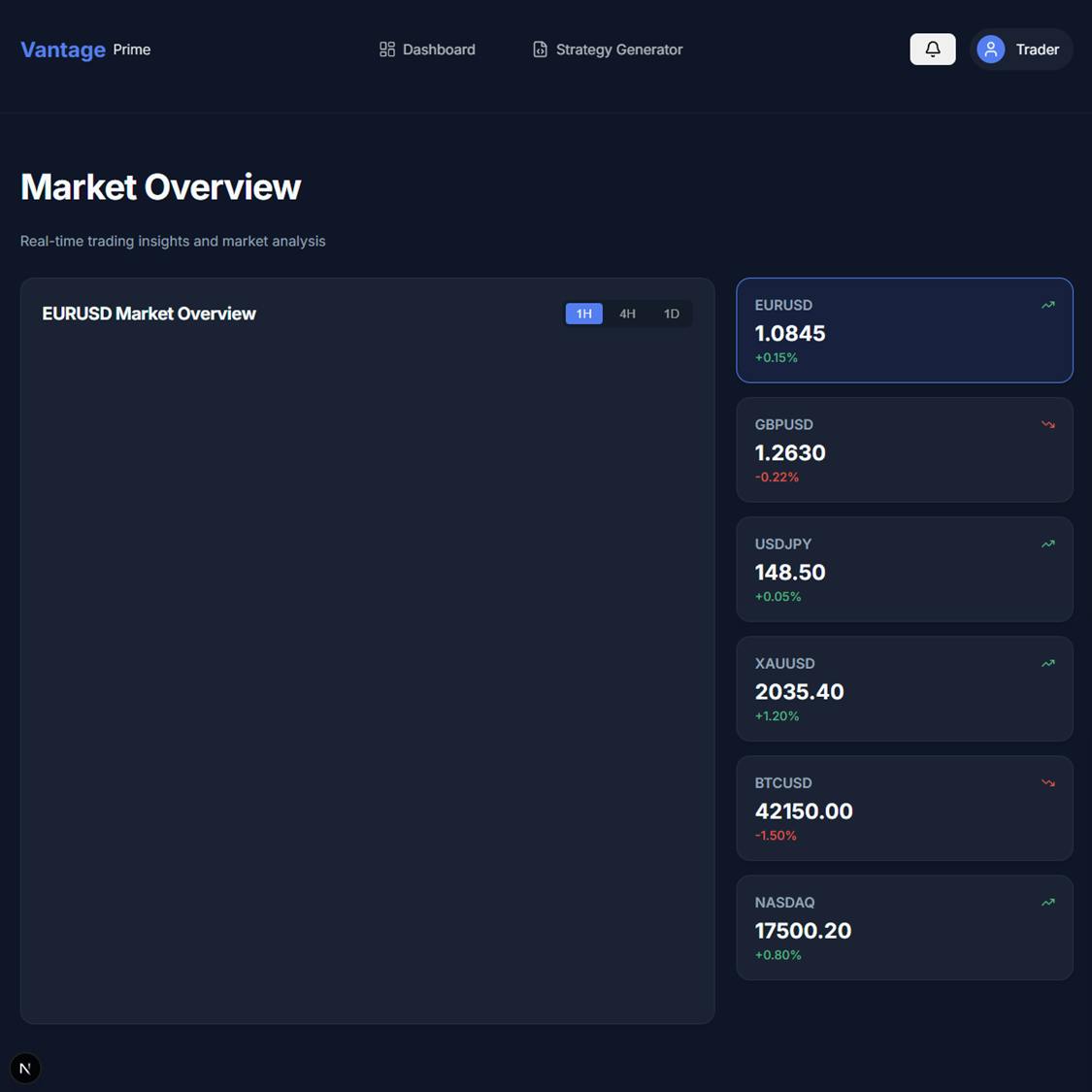
Task: Click the NASDAQ price 17500.20
Action: coord(803,931)
